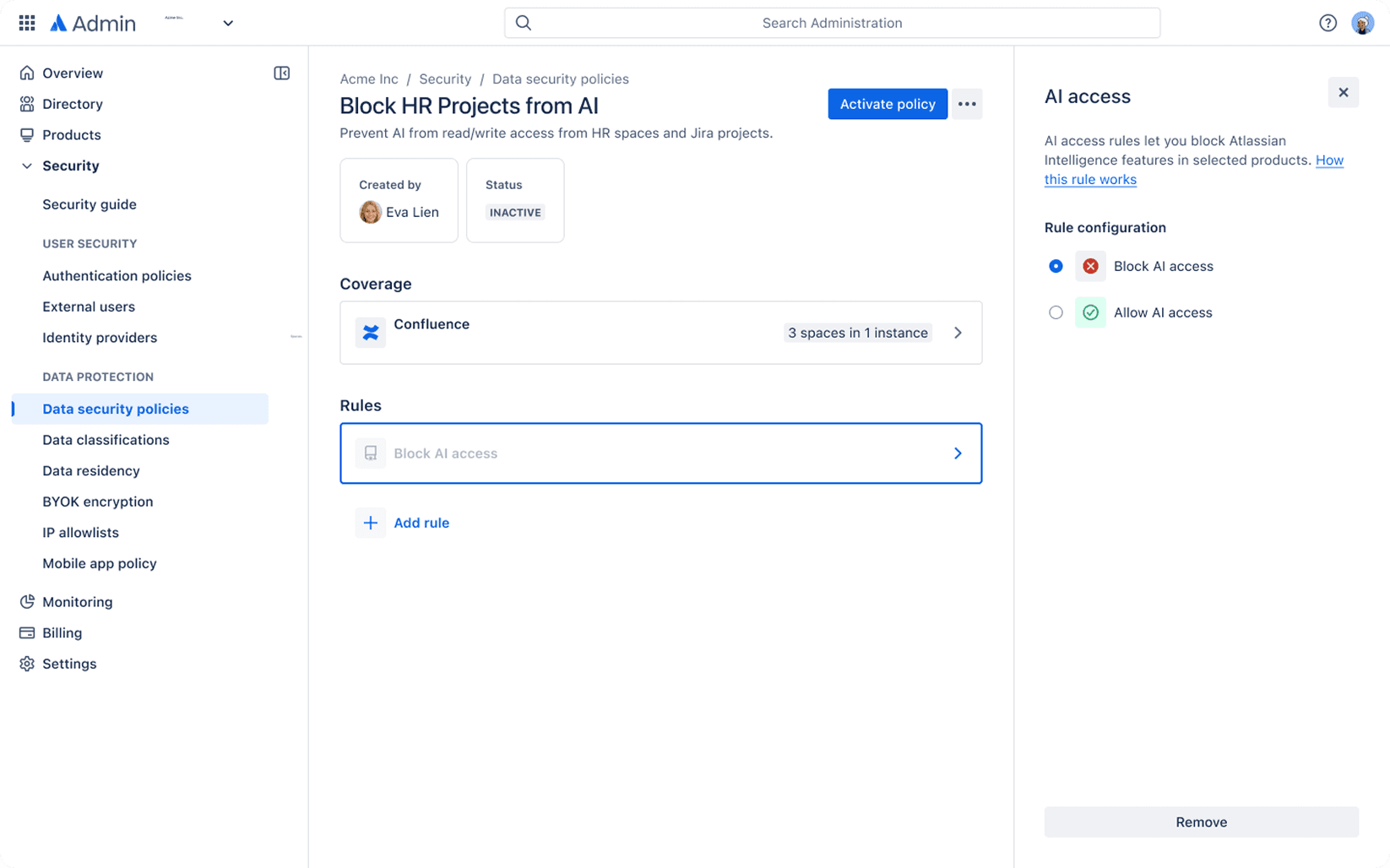The image size is (1390, 868).
Task: Open Data residency
Action: click(x=91, y=471)
